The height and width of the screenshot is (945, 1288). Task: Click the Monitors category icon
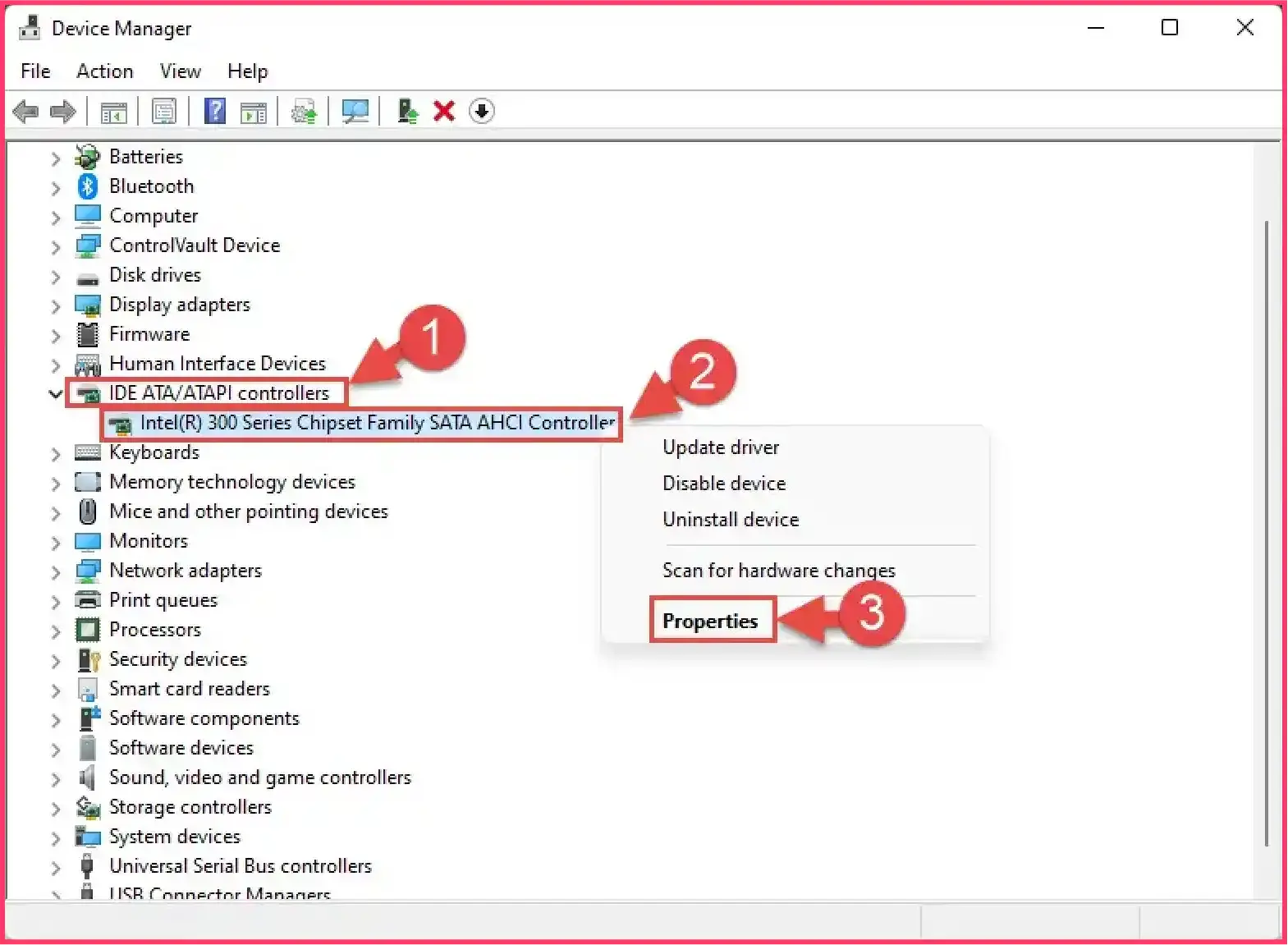(87, 541)
